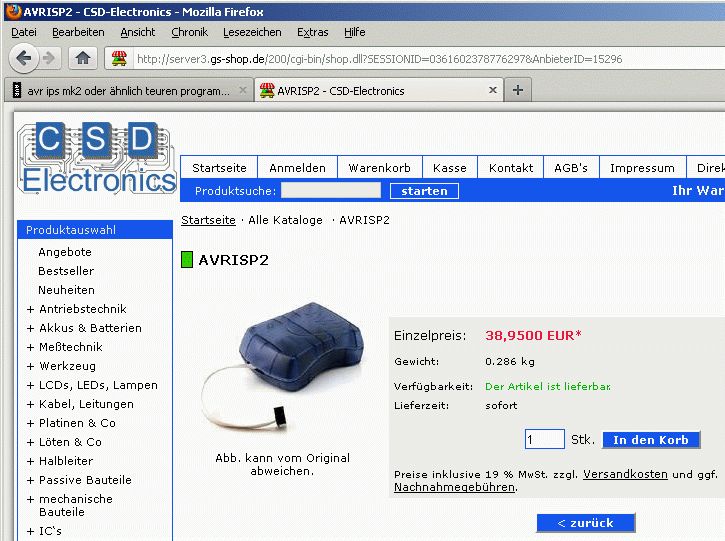Go back with the browser back arrow
This screenshot has width=725, height=541.
pos(24,59)
